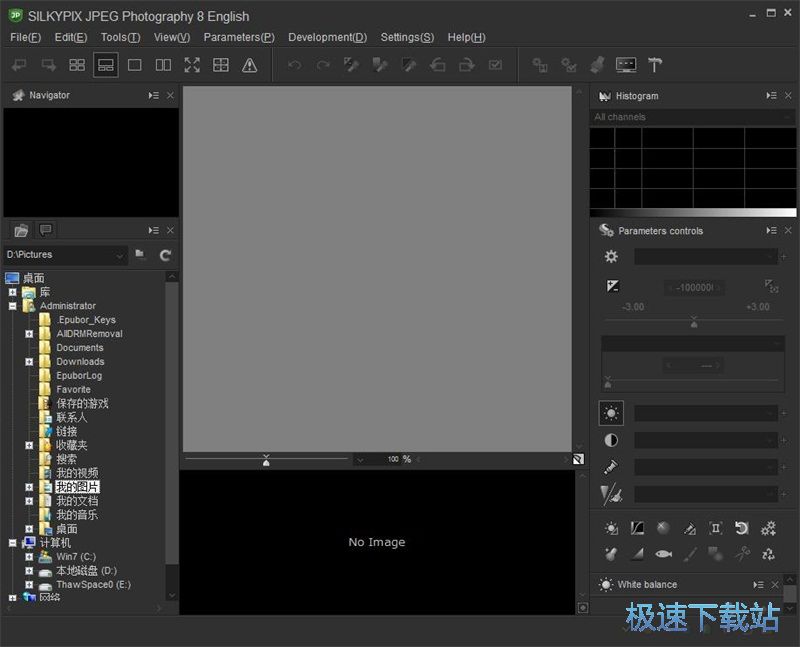The image size is (800, 647).
Task: Open the D:\Pictures folder path dropdown
Action: click(119, 255)
